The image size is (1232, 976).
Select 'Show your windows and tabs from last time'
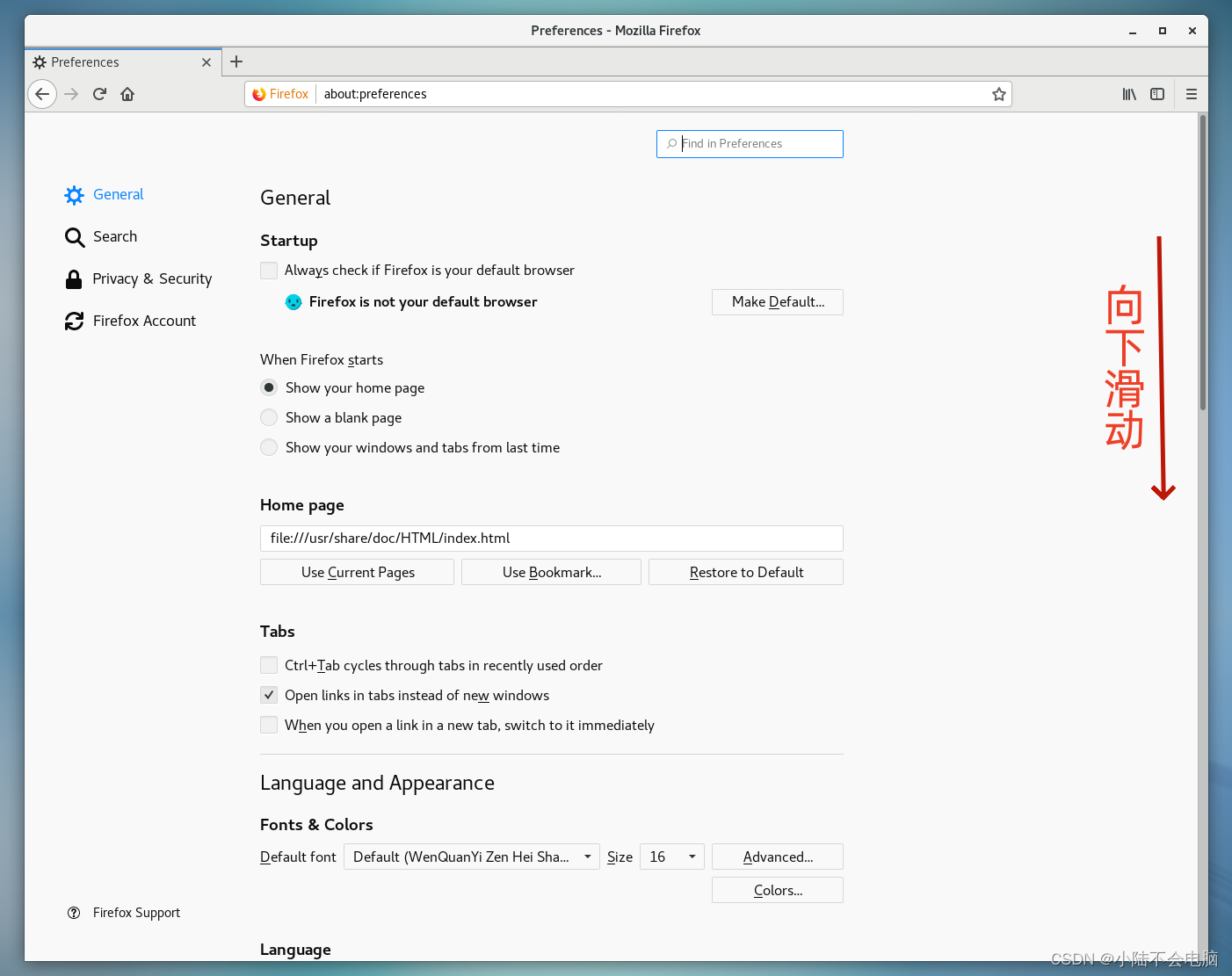pyautogui.click(x=269, y=447)
